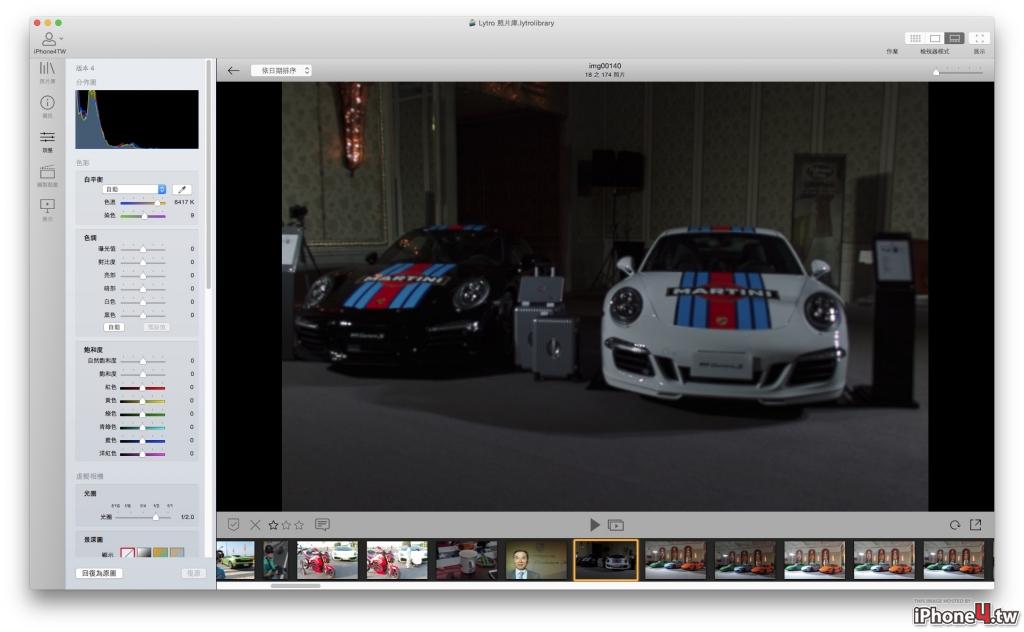Open the iPhone4TW user account icon
Screen dimensions: 1024x632
pyautogui.click(x=48, y=39)
